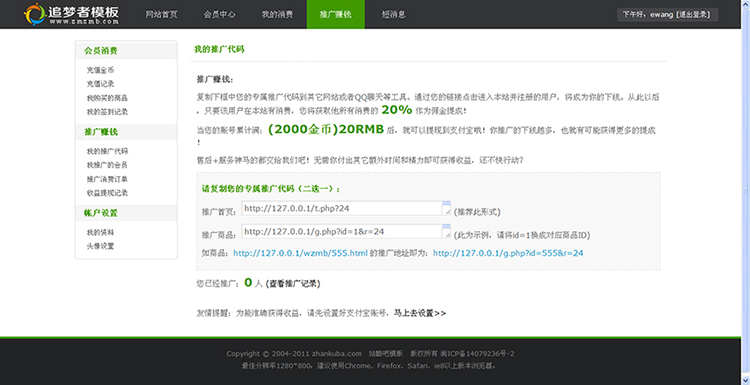Viewport: 750px width, 385px height.
Task: Click 查看推广记录 link
Action: pos(293,284)
